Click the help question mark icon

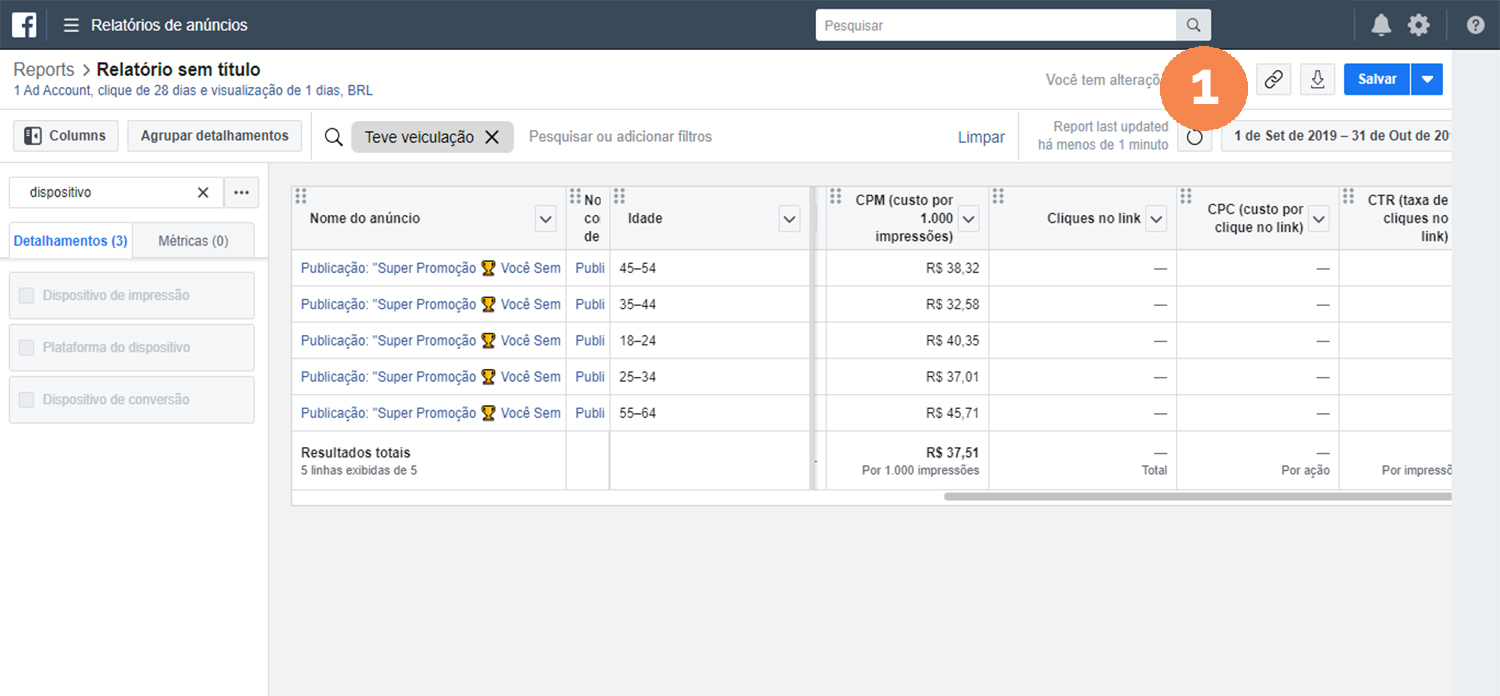click(1475, 25)
